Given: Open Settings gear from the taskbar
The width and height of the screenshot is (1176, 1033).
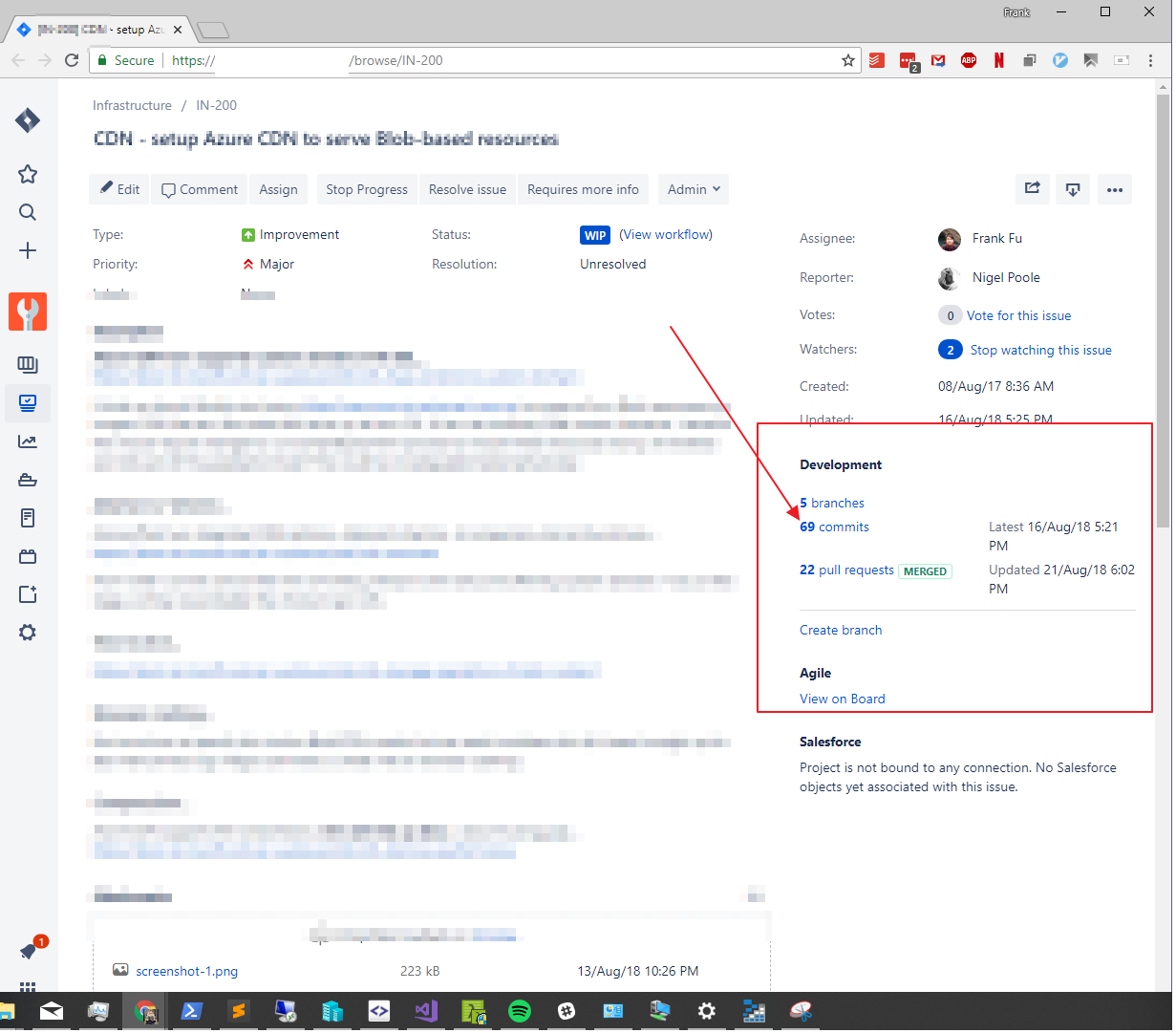Looking at the screenshot, I should tap(707, 1011).
